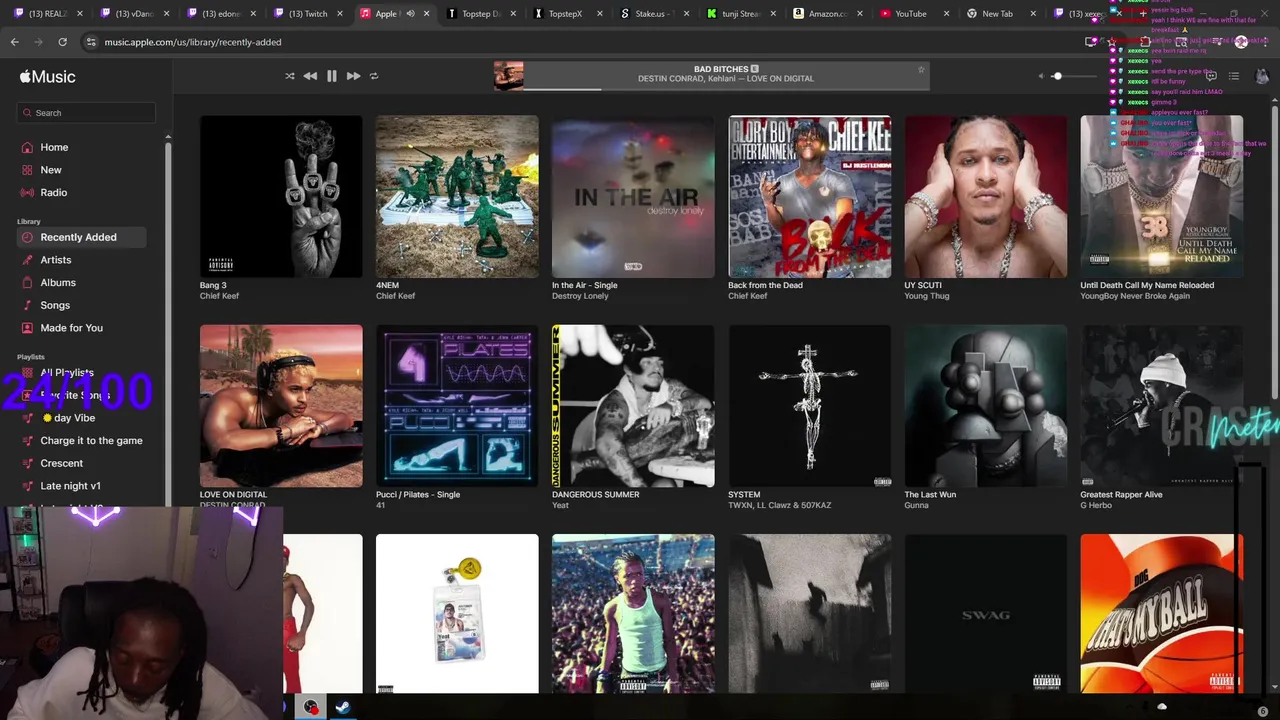The image size is (1280, 720).
Task: Open Radio in the sidebar
Action: [81, 192]
